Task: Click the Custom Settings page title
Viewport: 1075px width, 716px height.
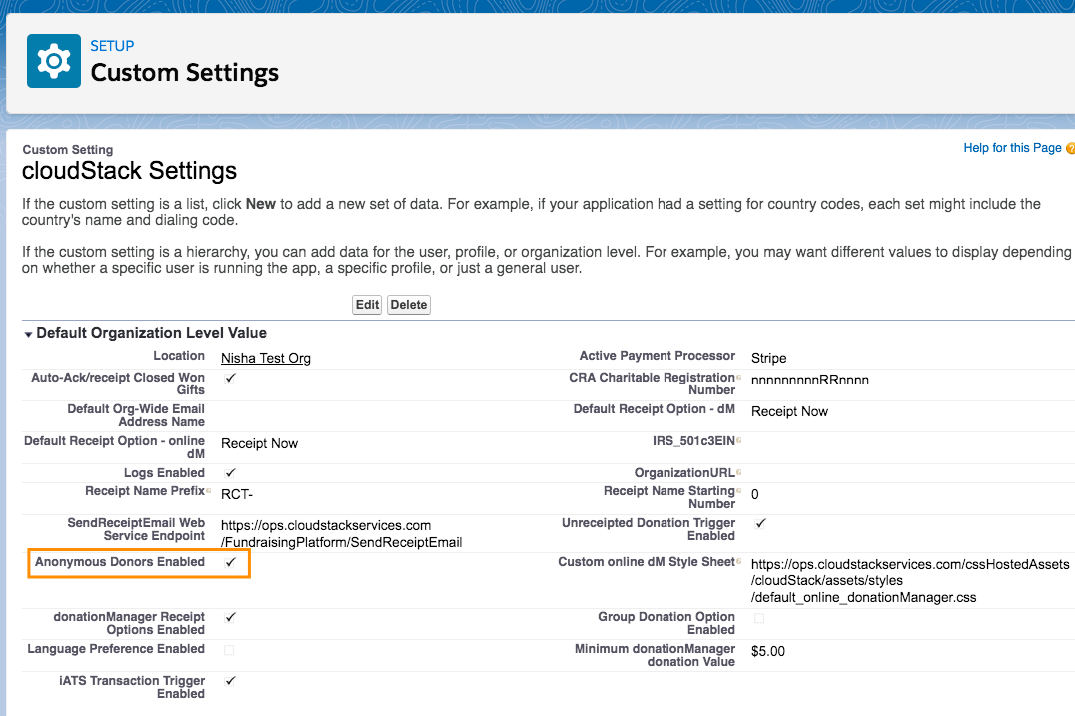Action: click(x=184, y=73)
